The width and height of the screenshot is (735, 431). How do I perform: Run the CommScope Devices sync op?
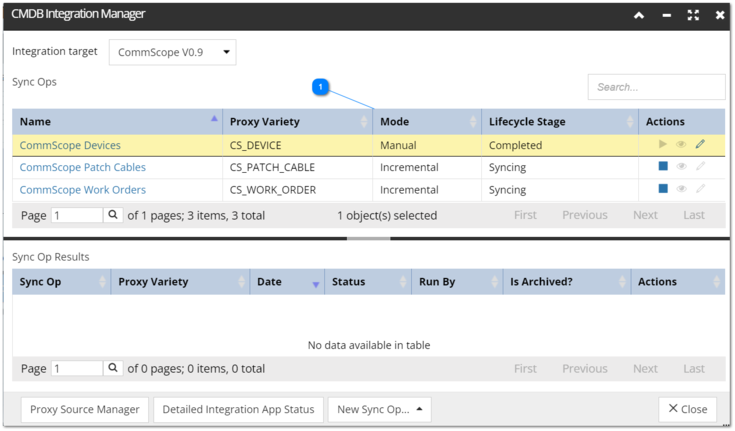[x=662, y=144]
